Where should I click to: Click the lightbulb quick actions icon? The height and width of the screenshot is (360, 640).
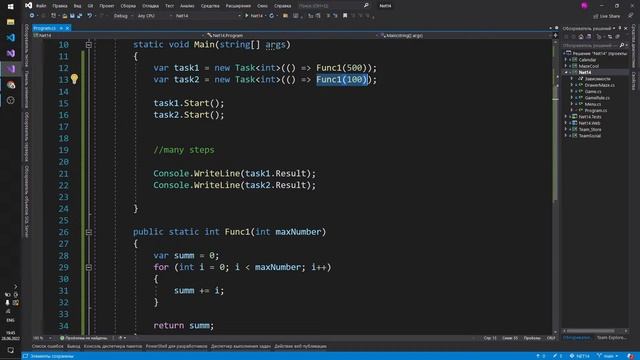tap(74, 79)
